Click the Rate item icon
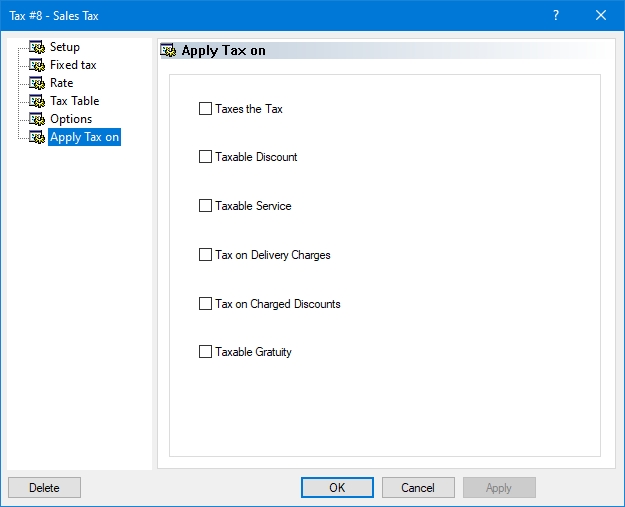The height and width of the screenshot is (507, 625). [x=37, y=83]
